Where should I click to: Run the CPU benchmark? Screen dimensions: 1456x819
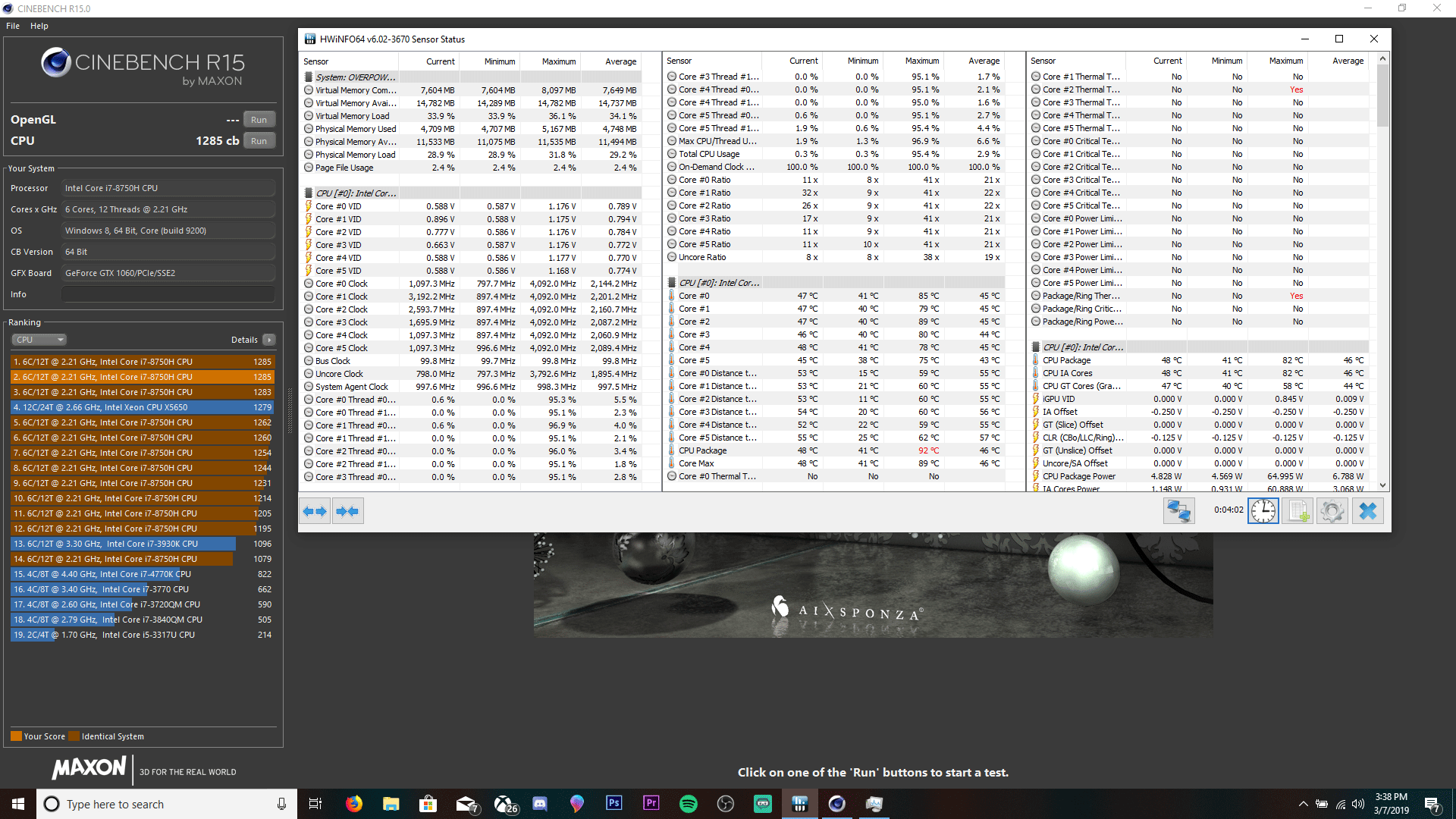pyautogui.click(x=259, y=141)
